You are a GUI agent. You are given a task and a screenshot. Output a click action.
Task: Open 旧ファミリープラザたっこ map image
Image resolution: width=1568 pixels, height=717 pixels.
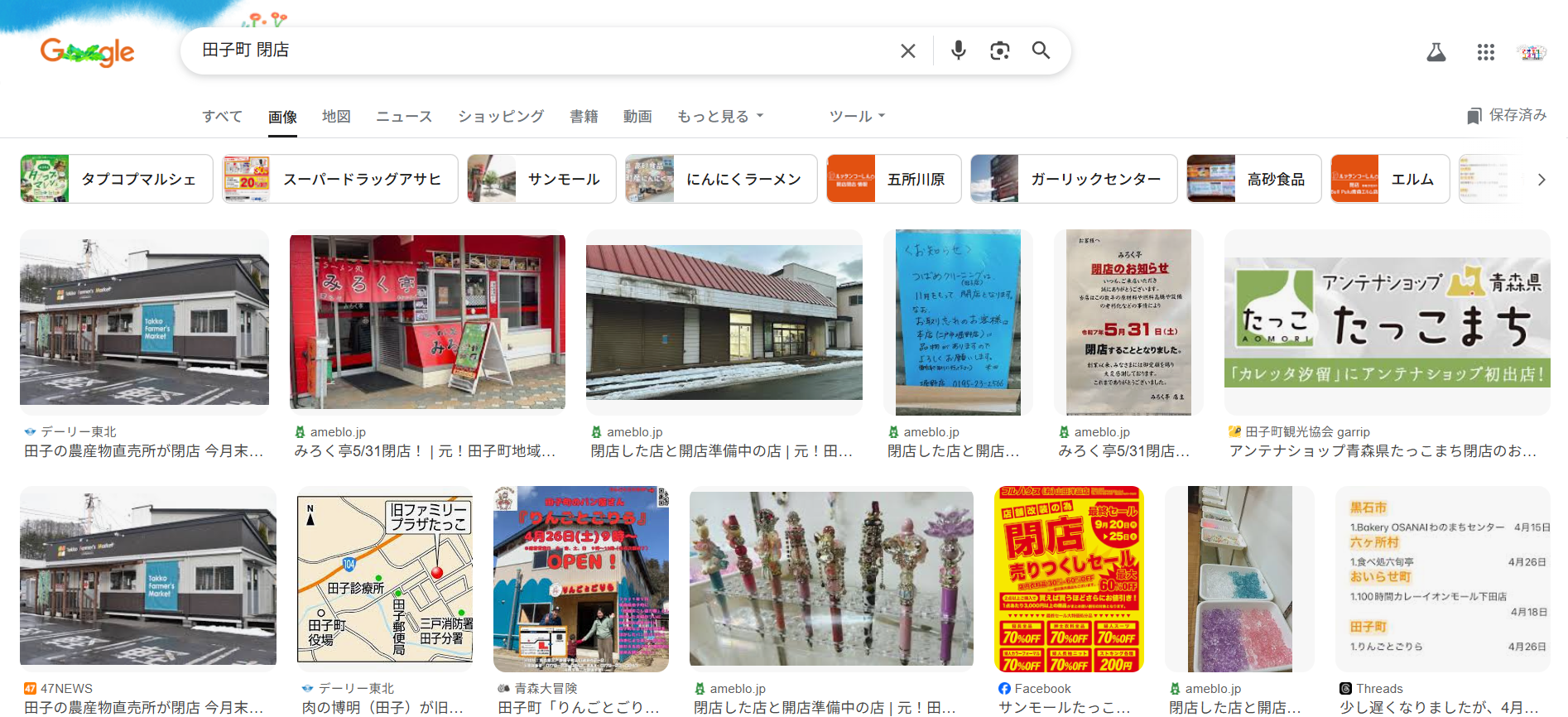click(x=385, y=579)
